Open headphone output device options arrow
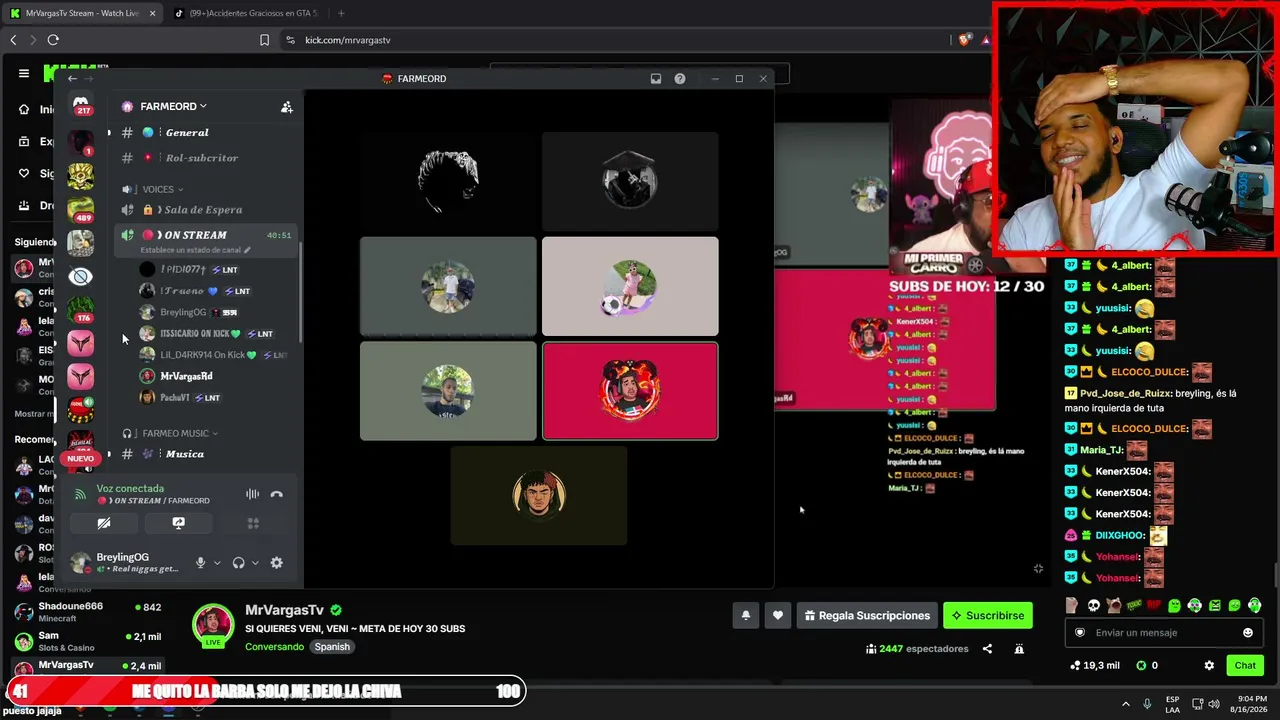The width and height of the screenshot is (1280, 720). click(x=255, y=563)
